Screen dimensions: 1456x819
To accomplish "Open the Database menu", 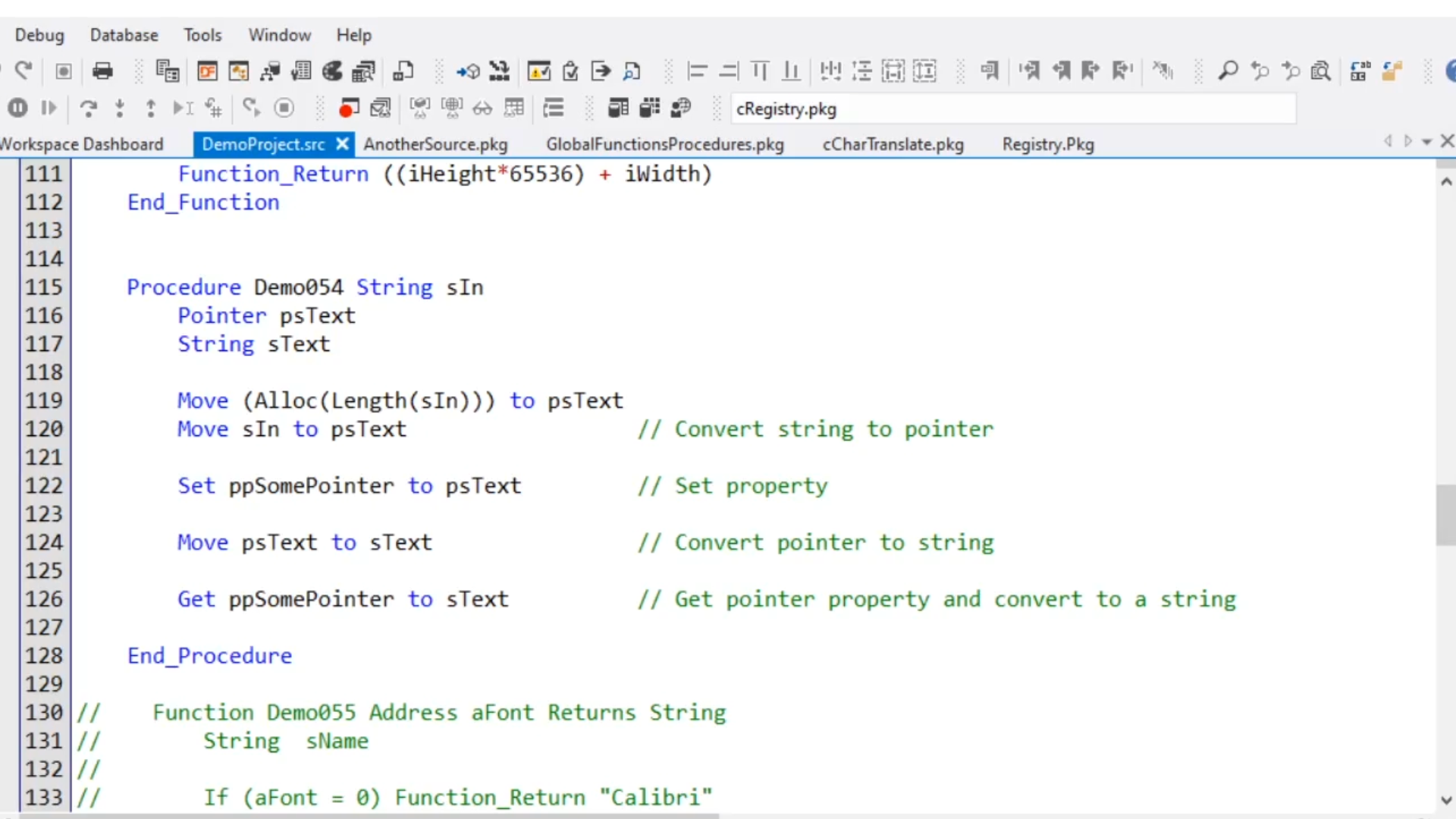I will [124, 35].
